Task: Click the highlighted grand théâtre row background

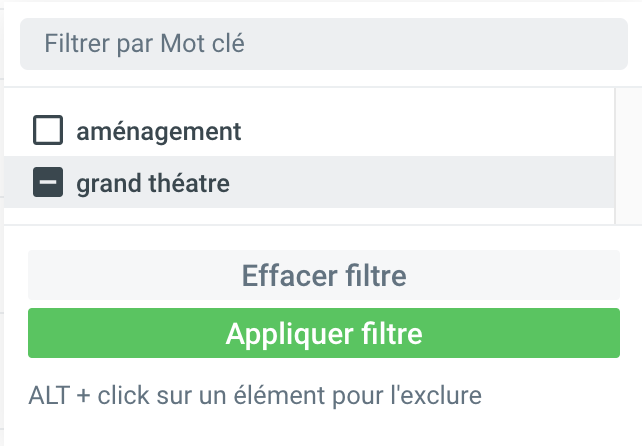Action: click(x=420, y=183)
